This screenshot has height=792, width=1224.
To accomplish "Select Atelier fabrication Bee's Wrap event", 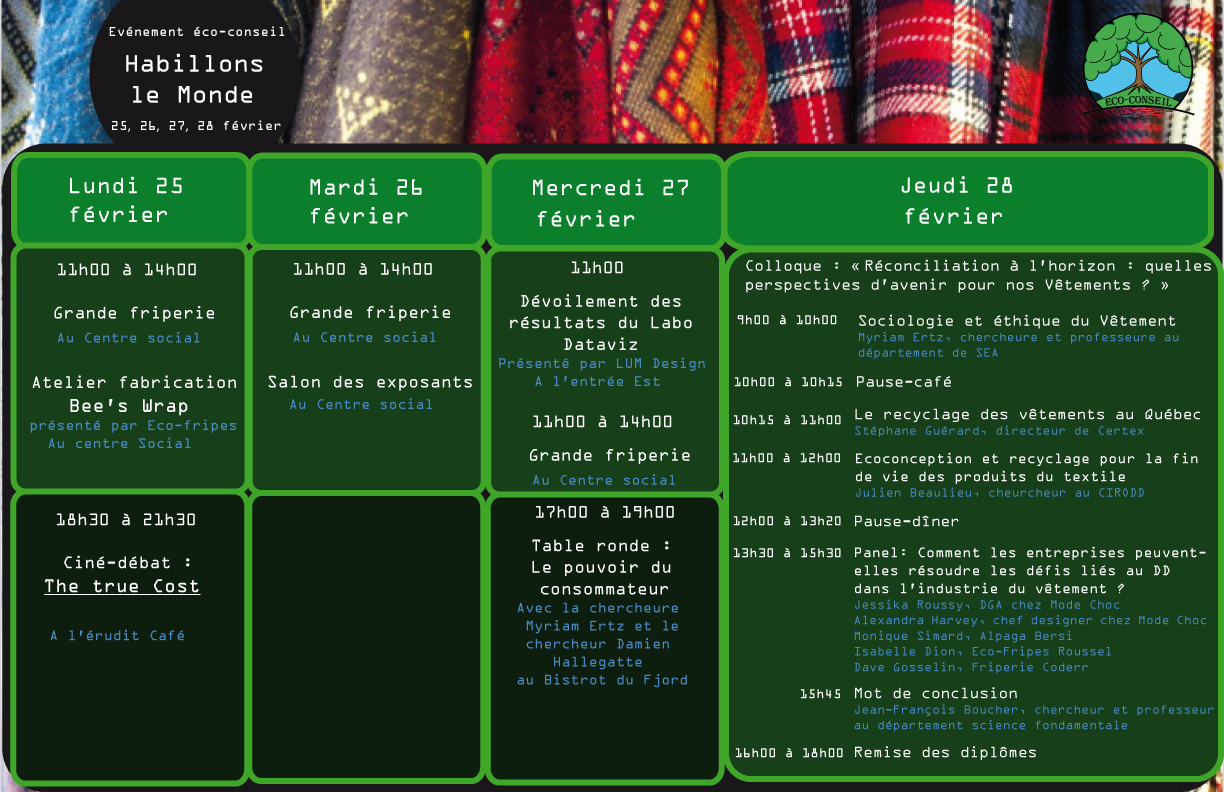I will [x=135, y=394].
